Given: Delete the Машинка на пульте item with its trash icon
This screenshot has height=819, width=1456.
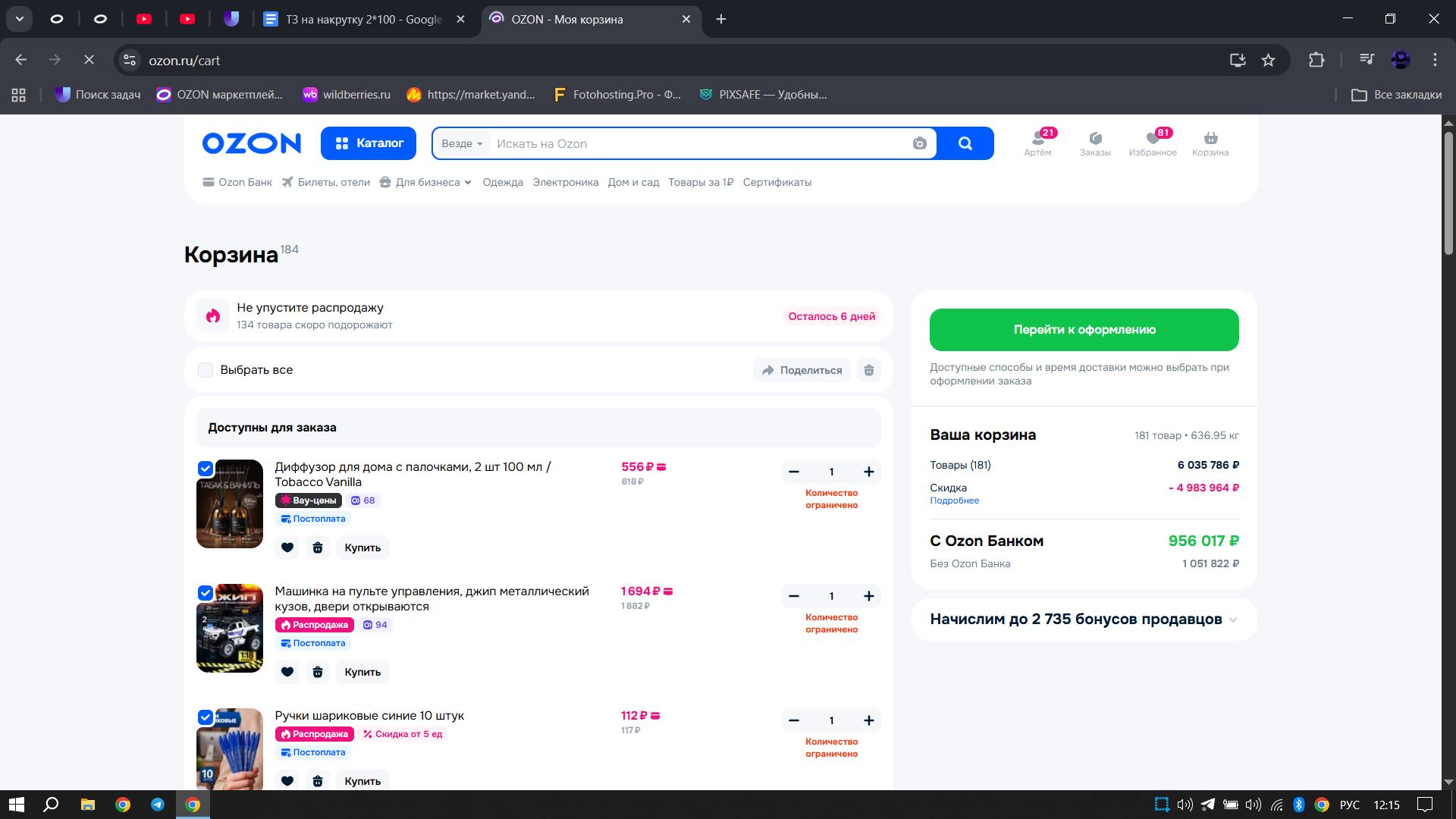Looking at the screenshot, I should (x=318, y=672).
